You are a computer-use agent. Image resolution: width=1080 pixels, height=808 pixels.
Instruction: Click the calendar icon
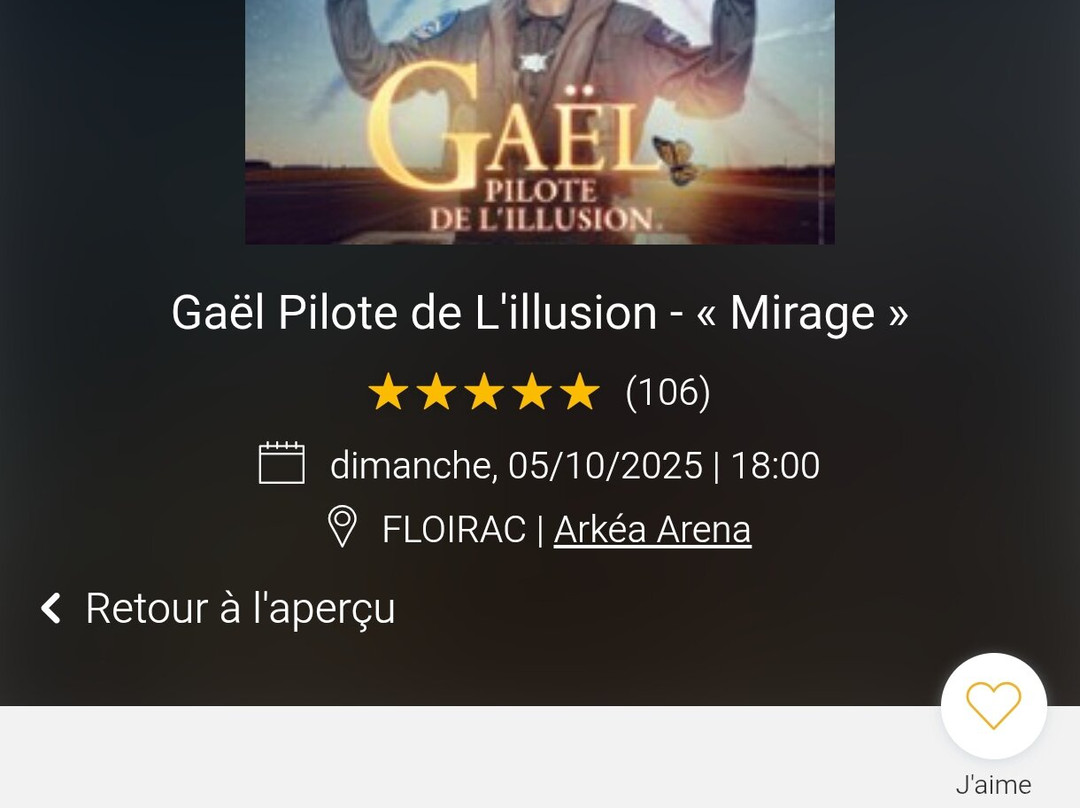281,463
